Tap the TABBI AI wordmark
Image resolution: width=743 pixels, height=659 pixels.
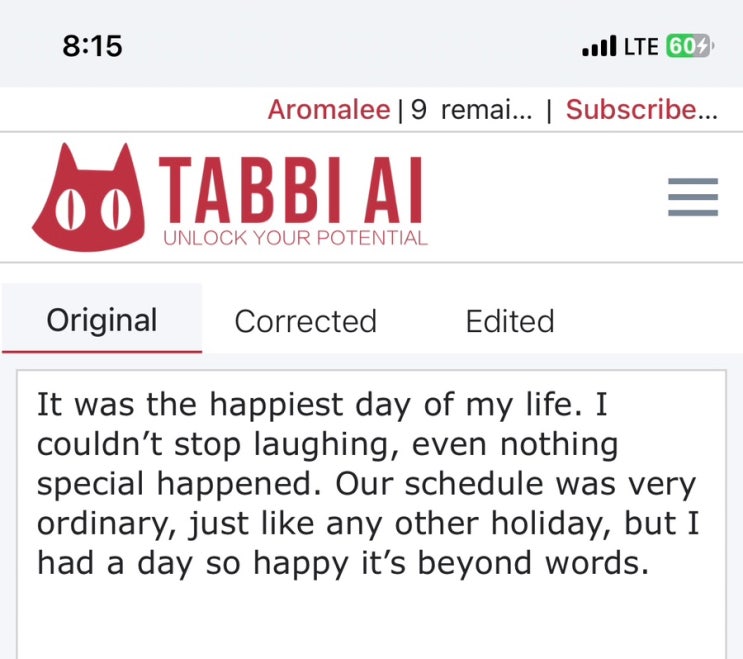292,192
